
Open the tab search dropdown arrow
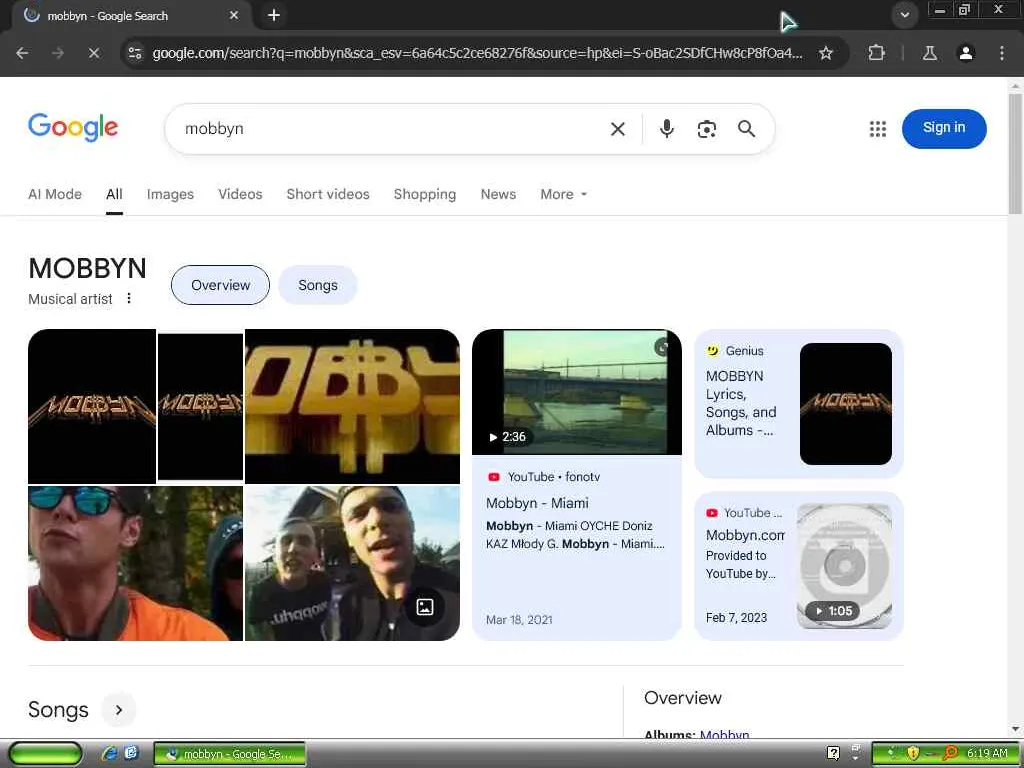[904, 15]
